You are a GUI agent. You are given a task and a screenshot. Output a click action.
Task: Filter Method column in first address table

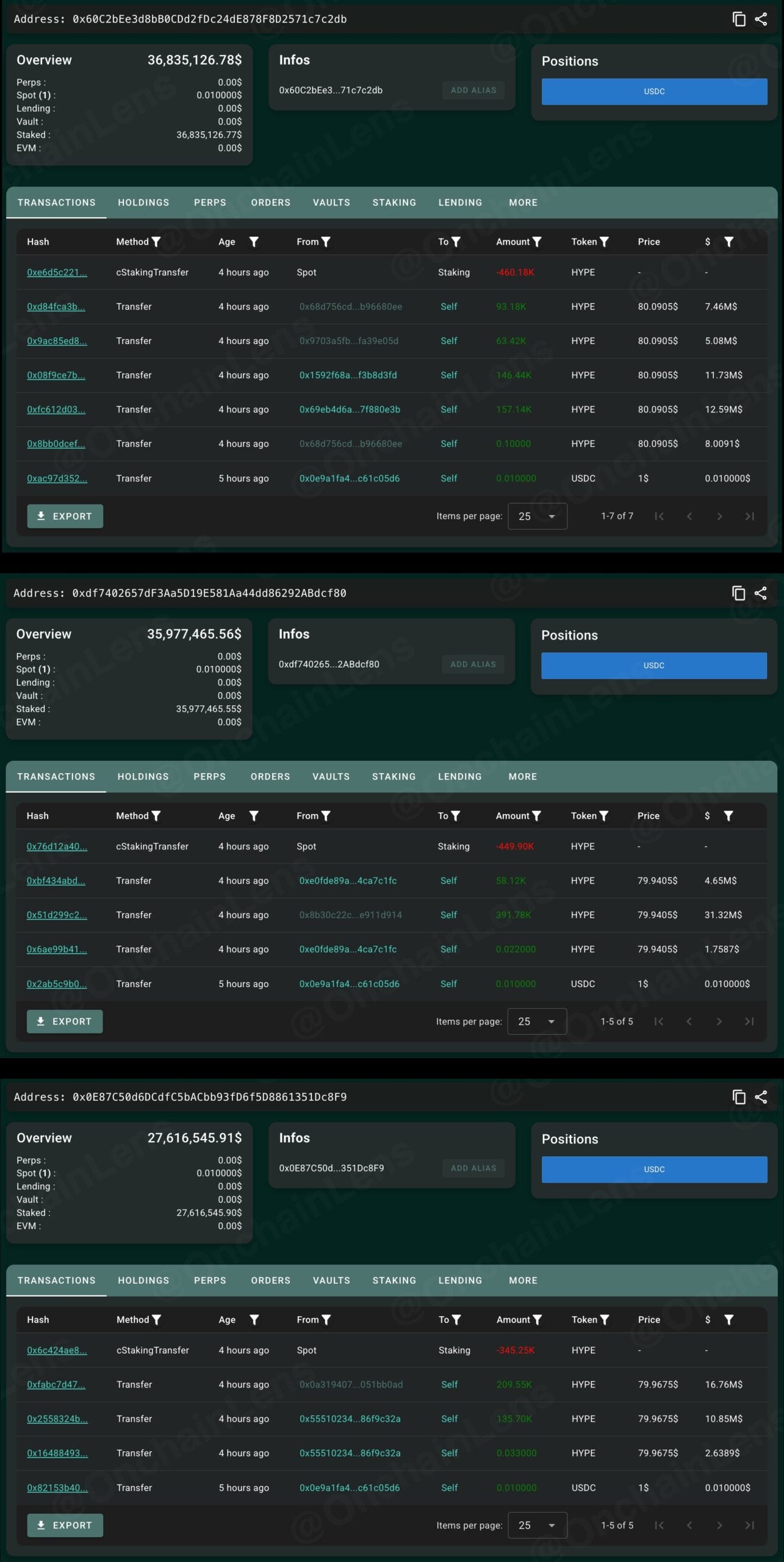click(156, 242)
